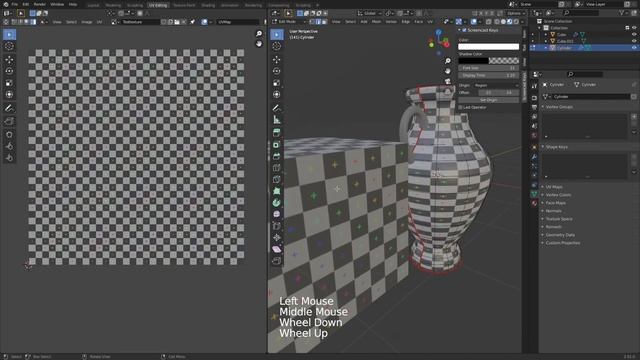
Task: Open the Material properties tab
Action: click(534, 203)
